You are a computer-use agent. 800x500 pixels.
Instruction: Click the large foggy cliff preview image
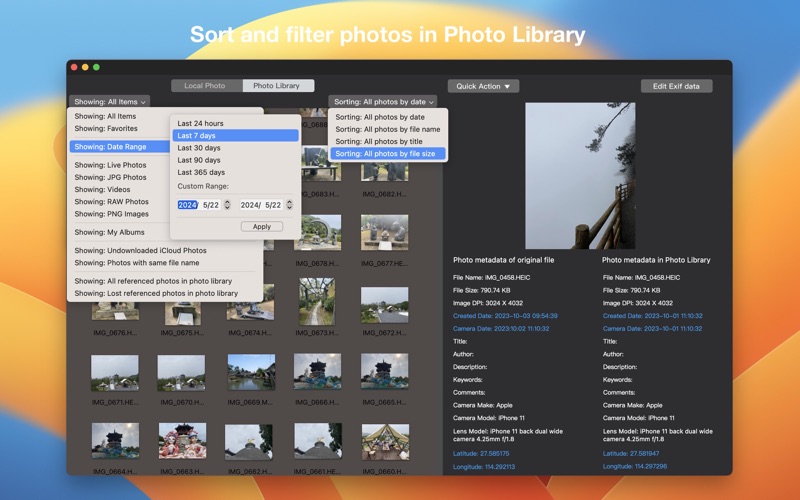pos(580,176)
